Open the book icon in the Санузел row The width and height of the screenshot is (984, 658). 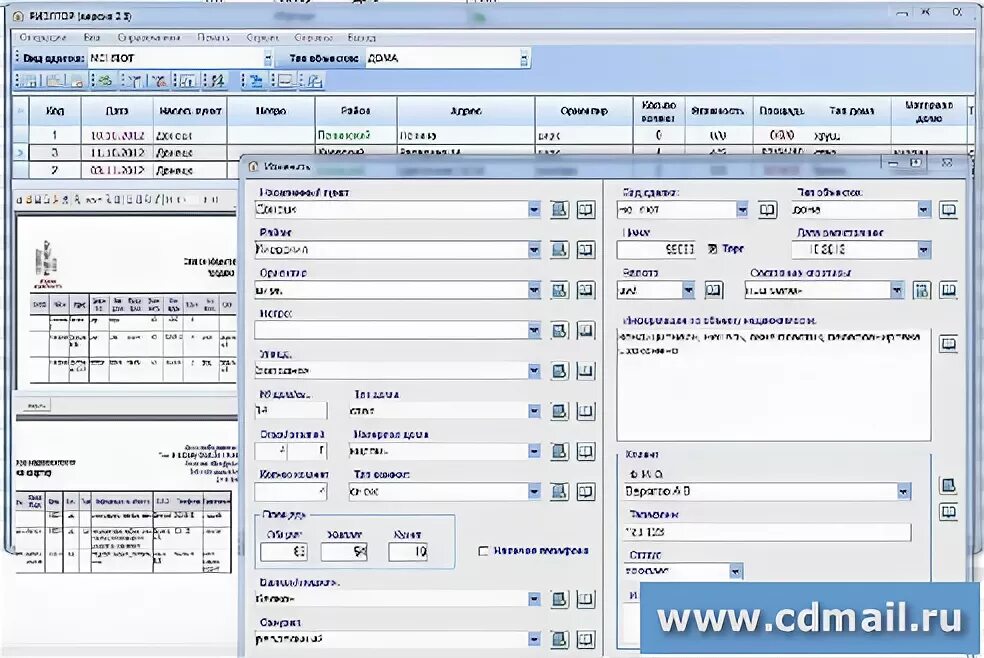586,639
